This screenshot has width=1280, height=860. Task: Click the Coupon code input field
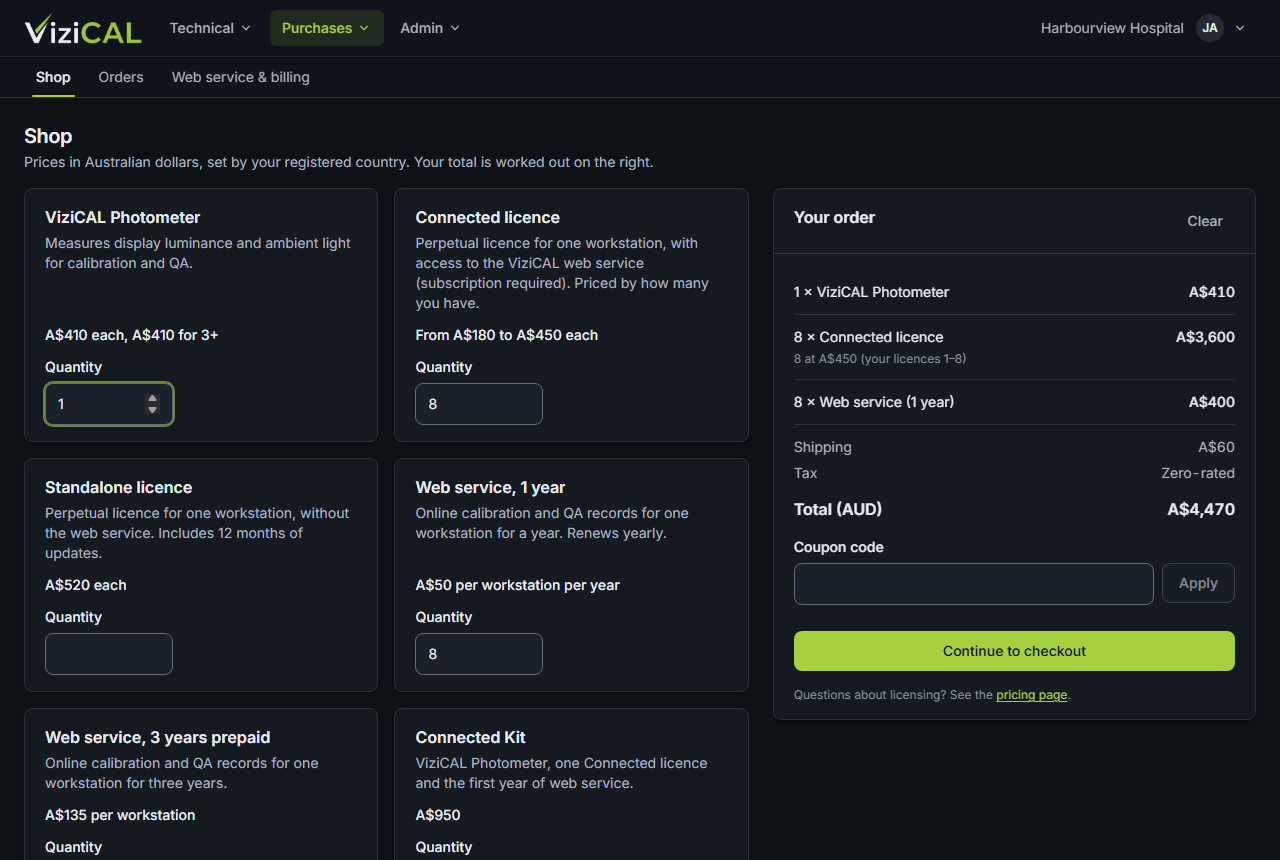point(974,584)
